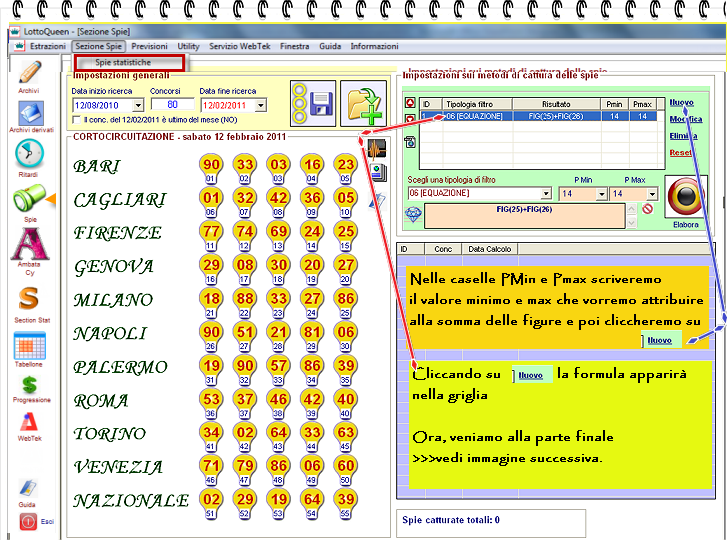Open the Estrazioni menu
Viewport: 727px width, 540px height.
point(48,46)
